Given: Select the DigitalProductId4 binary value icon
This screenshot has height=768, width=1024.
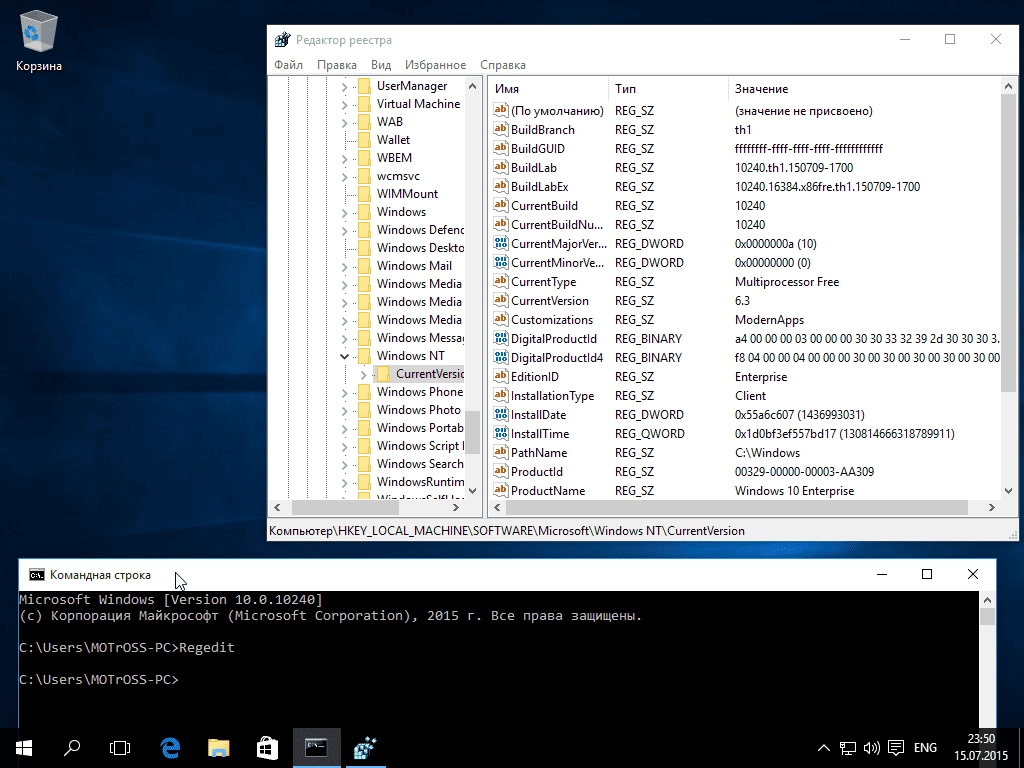Looking at the screenshot, I should click(x=501, y=357).
